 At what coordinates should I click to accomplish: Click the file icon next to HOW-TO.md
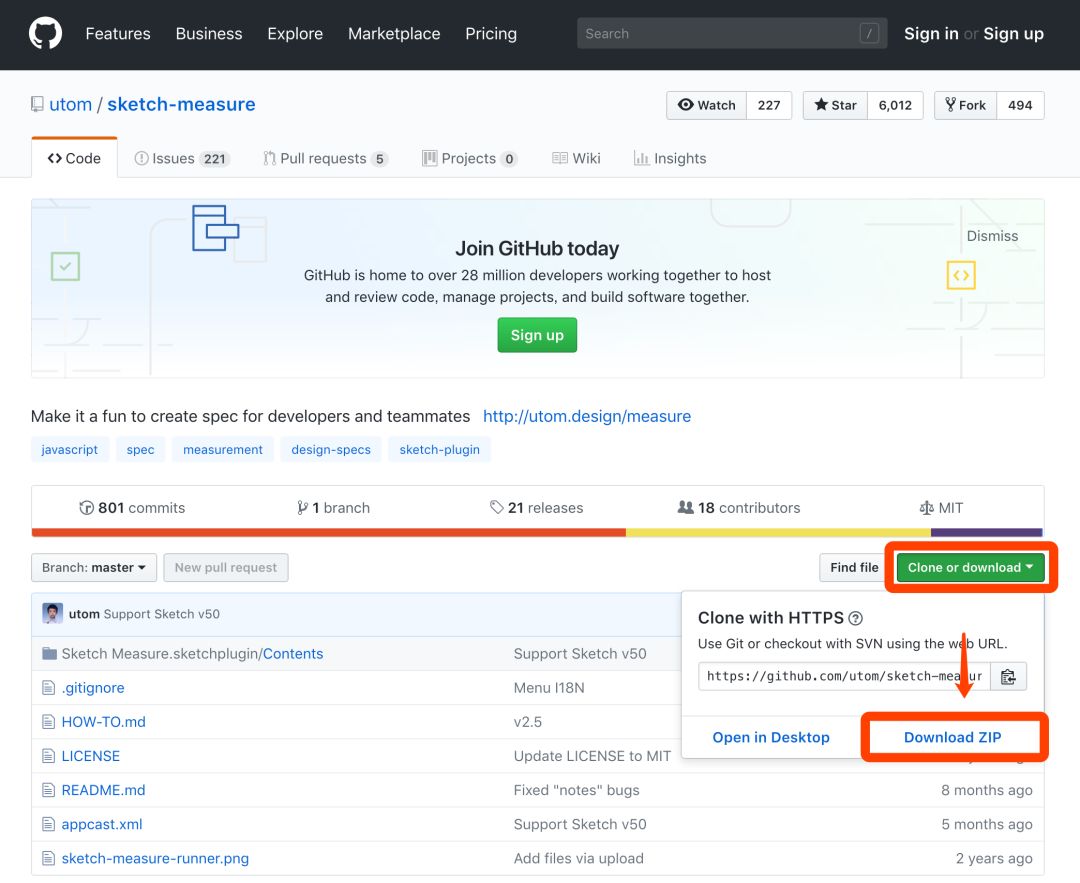48,721
